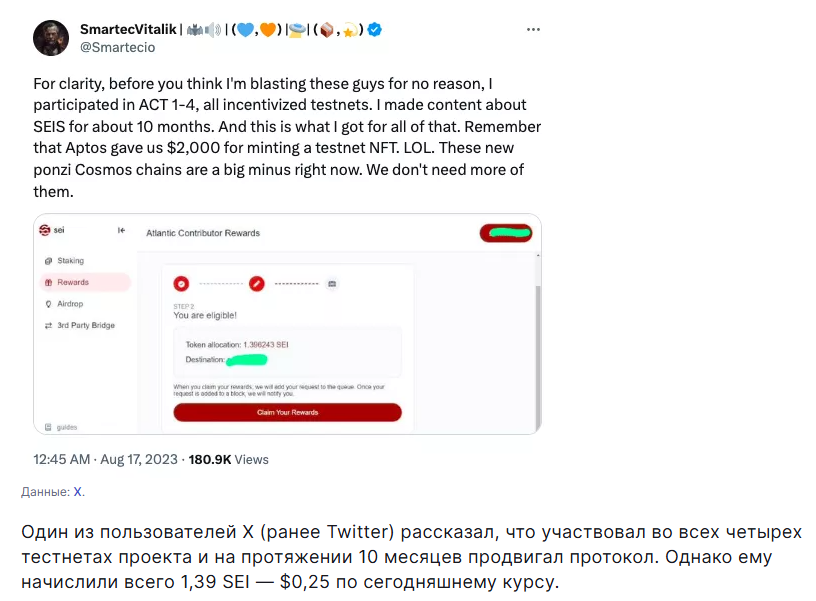
Task: Click the blue verified badge
Action: coord(374,30)
